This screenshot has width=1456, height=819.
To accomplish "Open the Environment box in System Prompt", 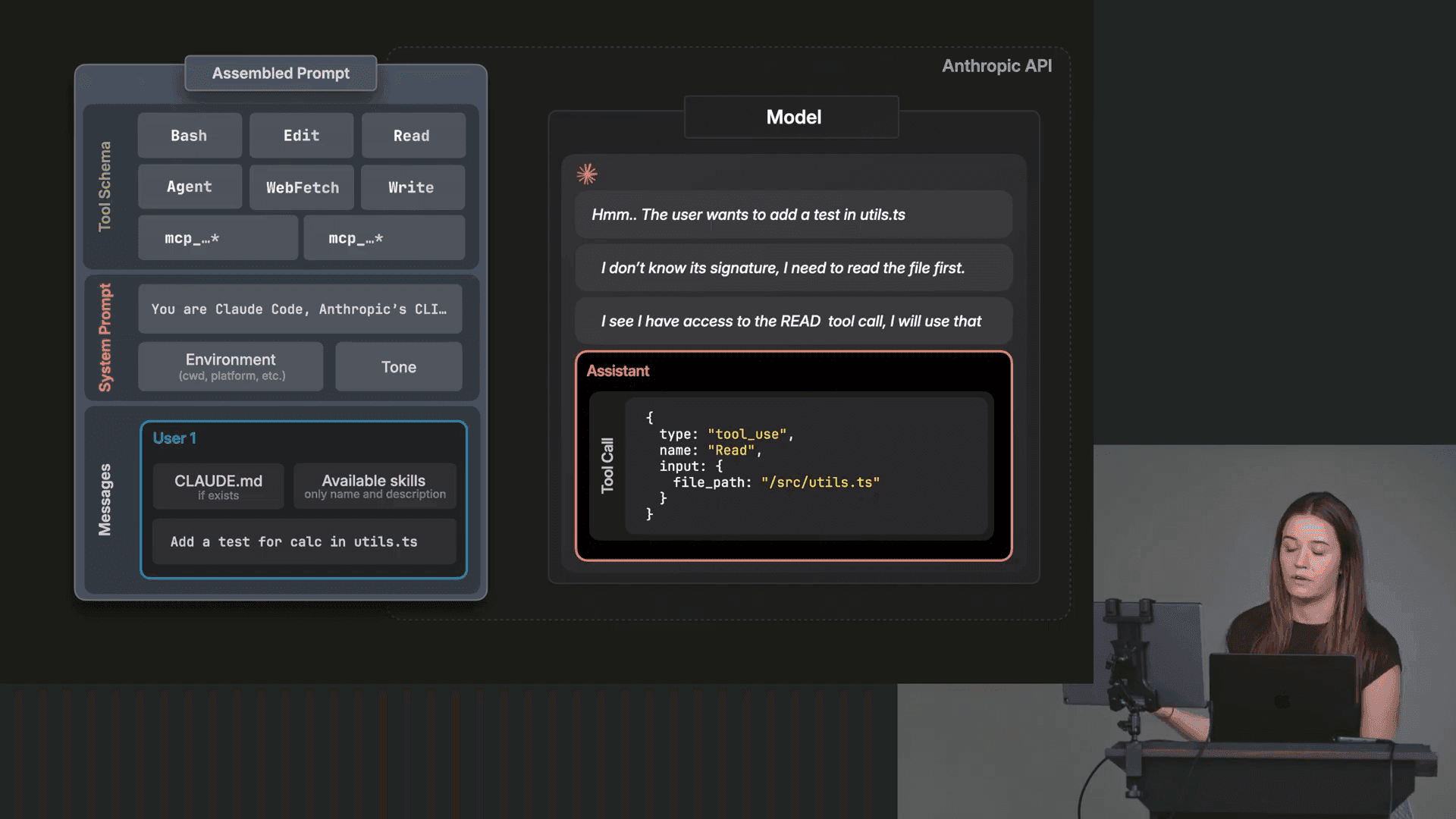I will click(x=231, y=366).
